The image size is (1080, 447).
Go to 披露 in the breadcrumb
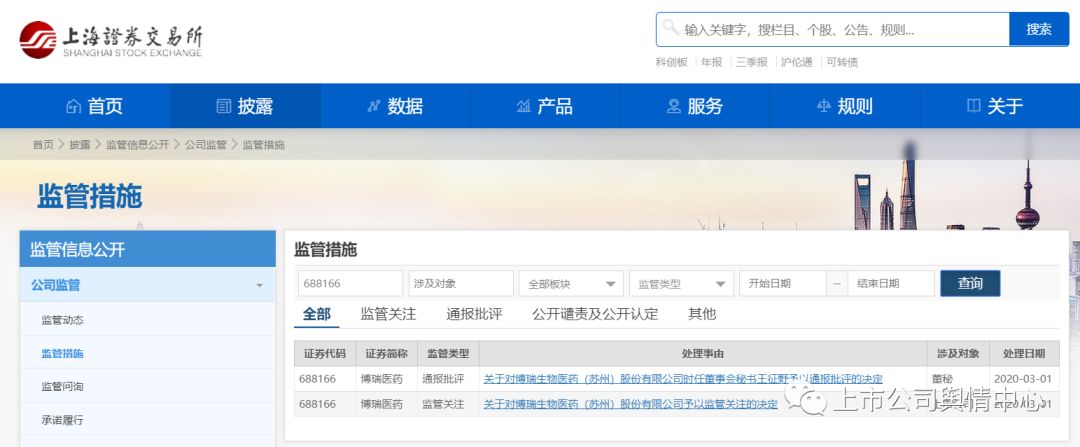pos(79,145)
